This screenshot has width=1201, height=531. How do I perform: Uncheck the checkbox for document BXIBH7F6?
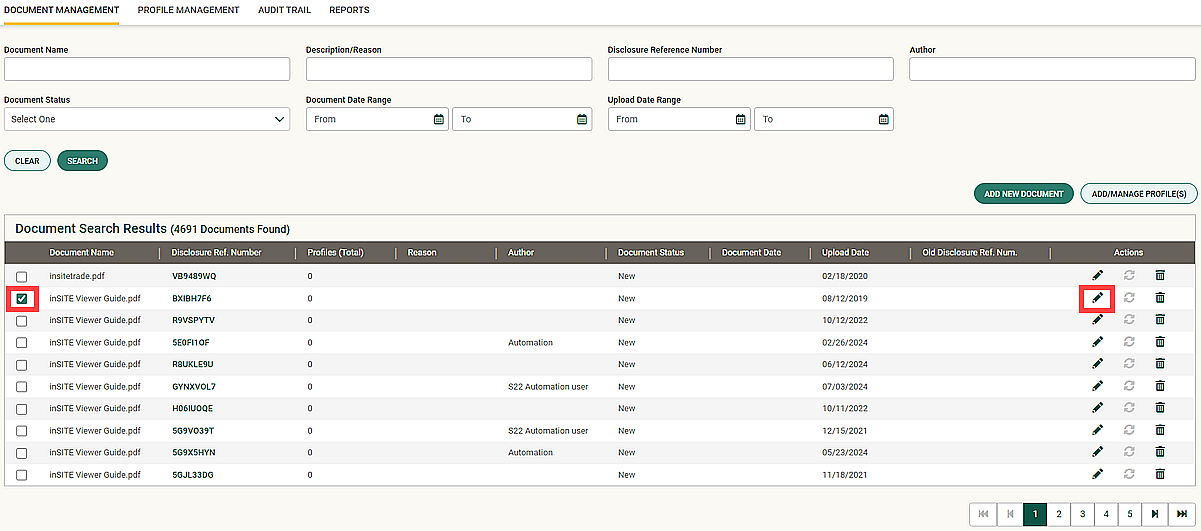(x=22, y=298)
